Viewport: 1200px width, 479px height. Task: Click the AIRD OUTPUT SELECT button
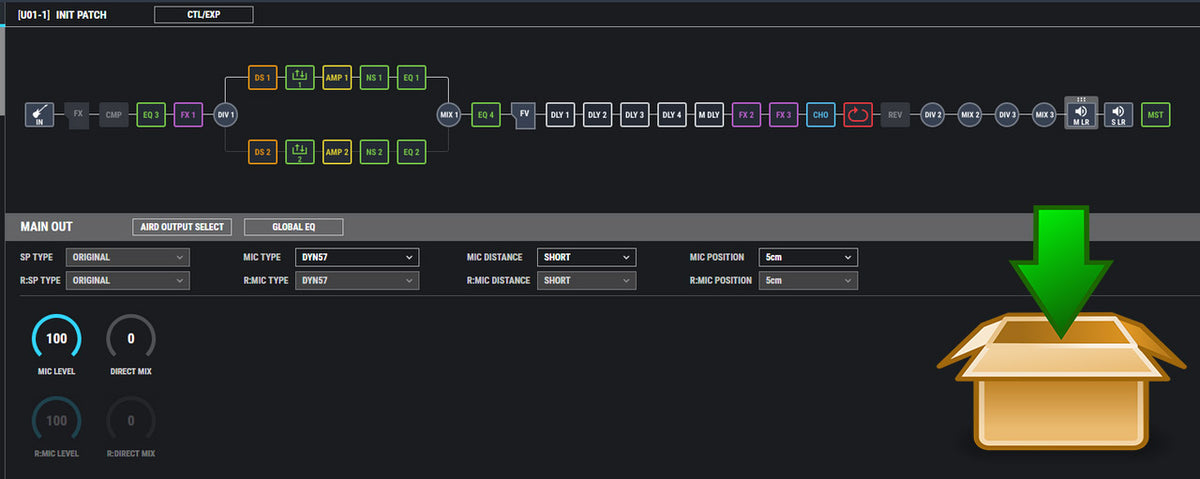182,227
